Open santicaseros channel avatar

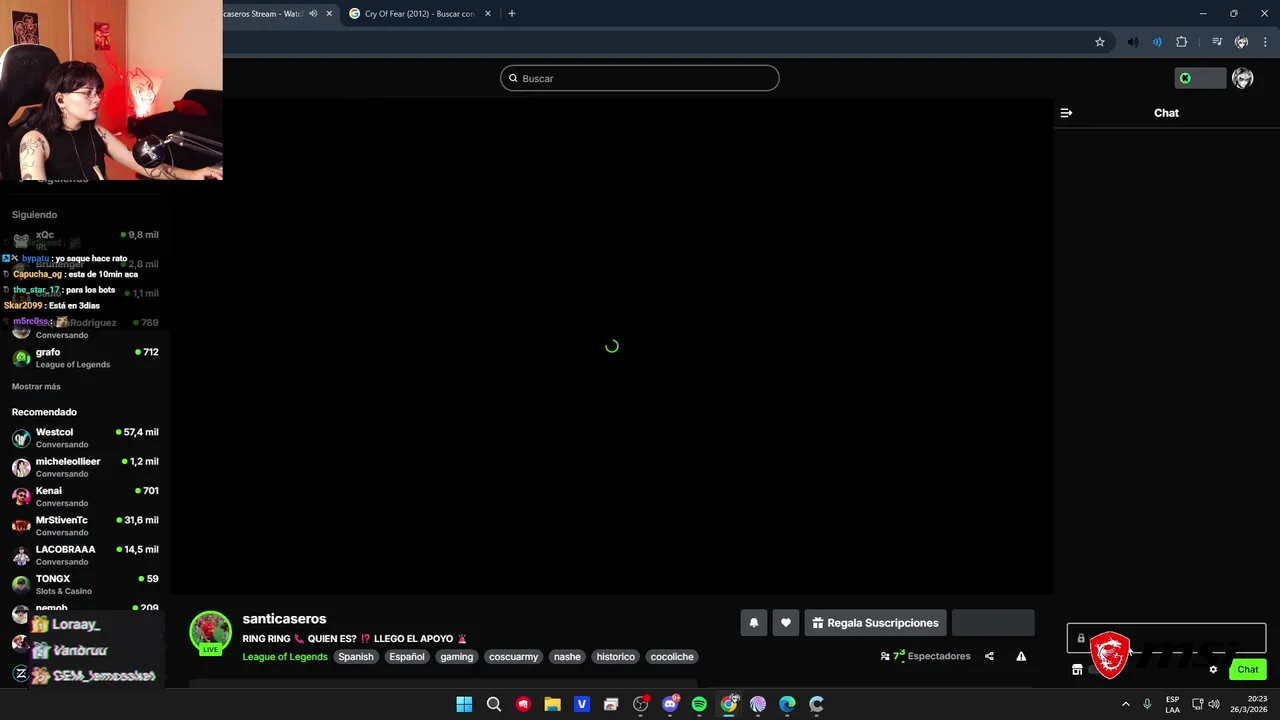tap(210, 632)
